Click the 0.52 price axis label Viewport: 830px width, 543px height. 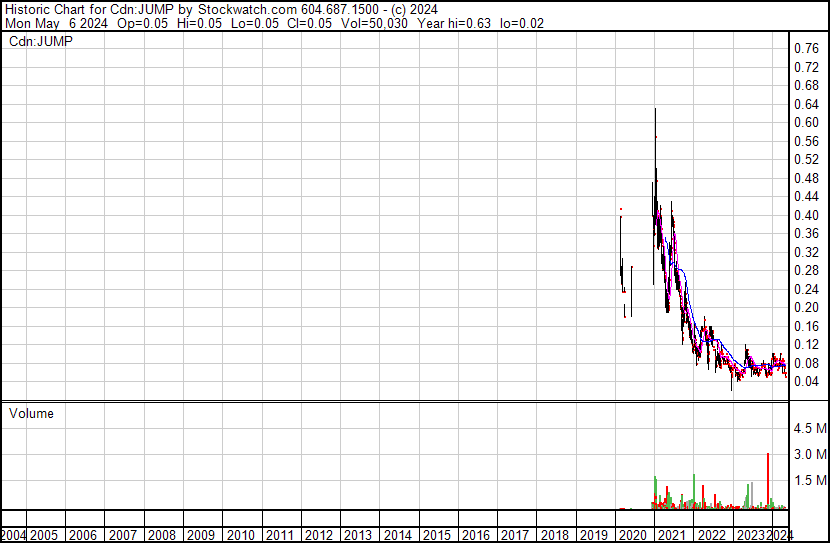807,159
